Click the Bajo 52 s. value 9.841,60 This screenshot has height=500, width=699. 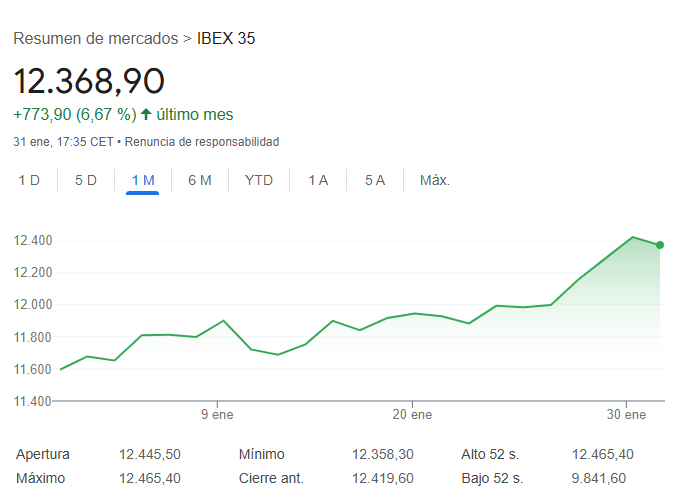(x=599, y=478)
